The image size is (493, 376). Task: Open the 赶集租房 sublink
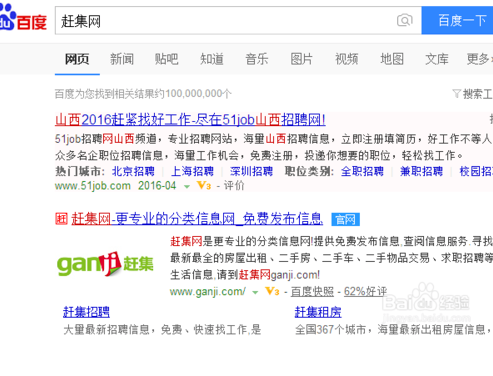point(318,312)
